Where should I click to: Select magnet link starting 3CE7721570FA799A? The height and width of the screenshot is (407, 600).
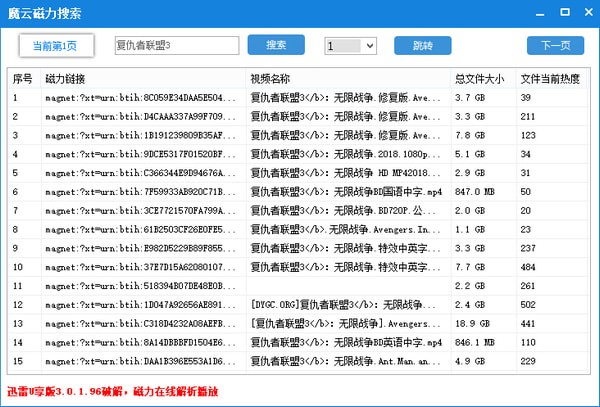[140, 211]
